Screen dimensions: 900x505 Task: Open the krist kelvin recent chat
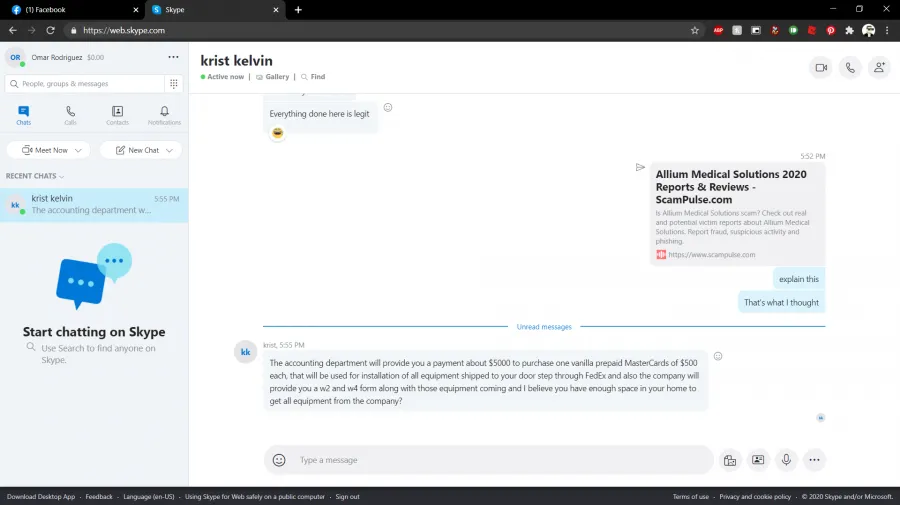click(94, 205)
